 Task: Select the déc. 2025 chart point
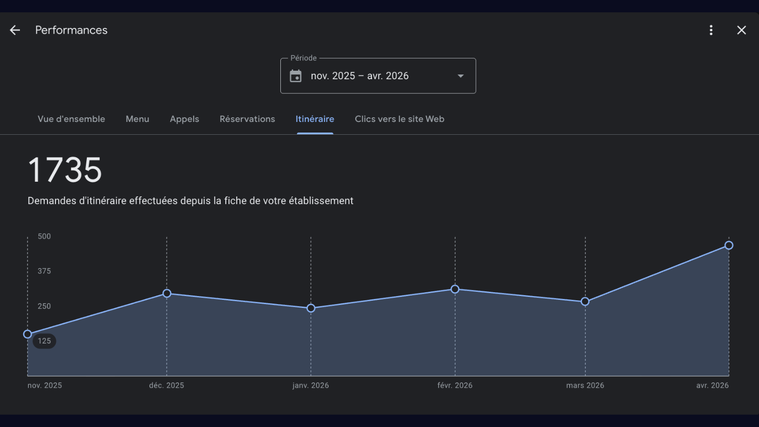[167, 294]
